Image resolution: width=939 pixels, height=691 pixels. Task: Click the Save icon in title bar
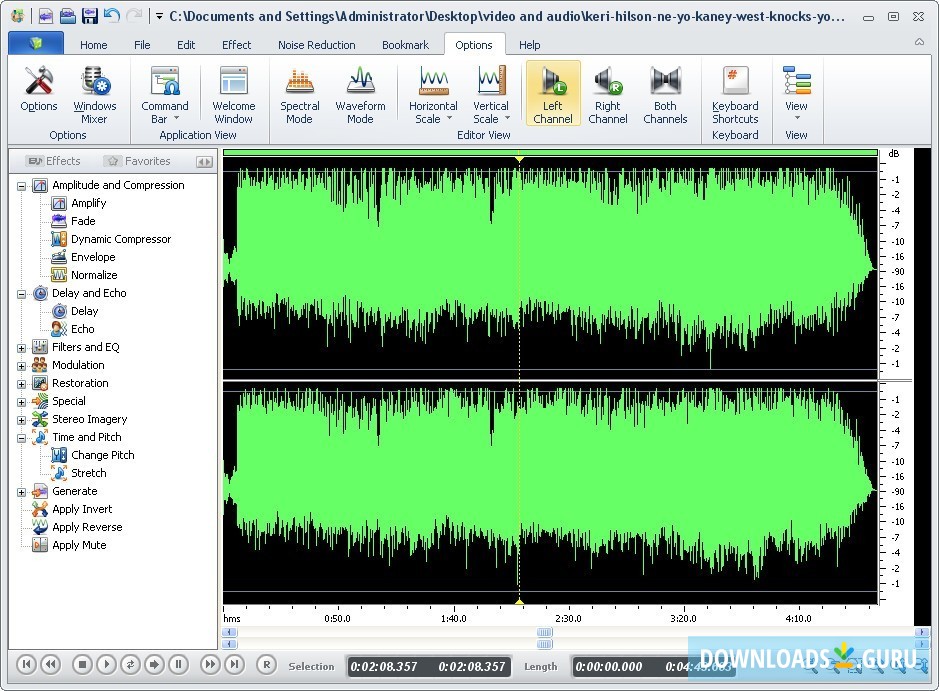pyautogui.click(x=90, y=16)
